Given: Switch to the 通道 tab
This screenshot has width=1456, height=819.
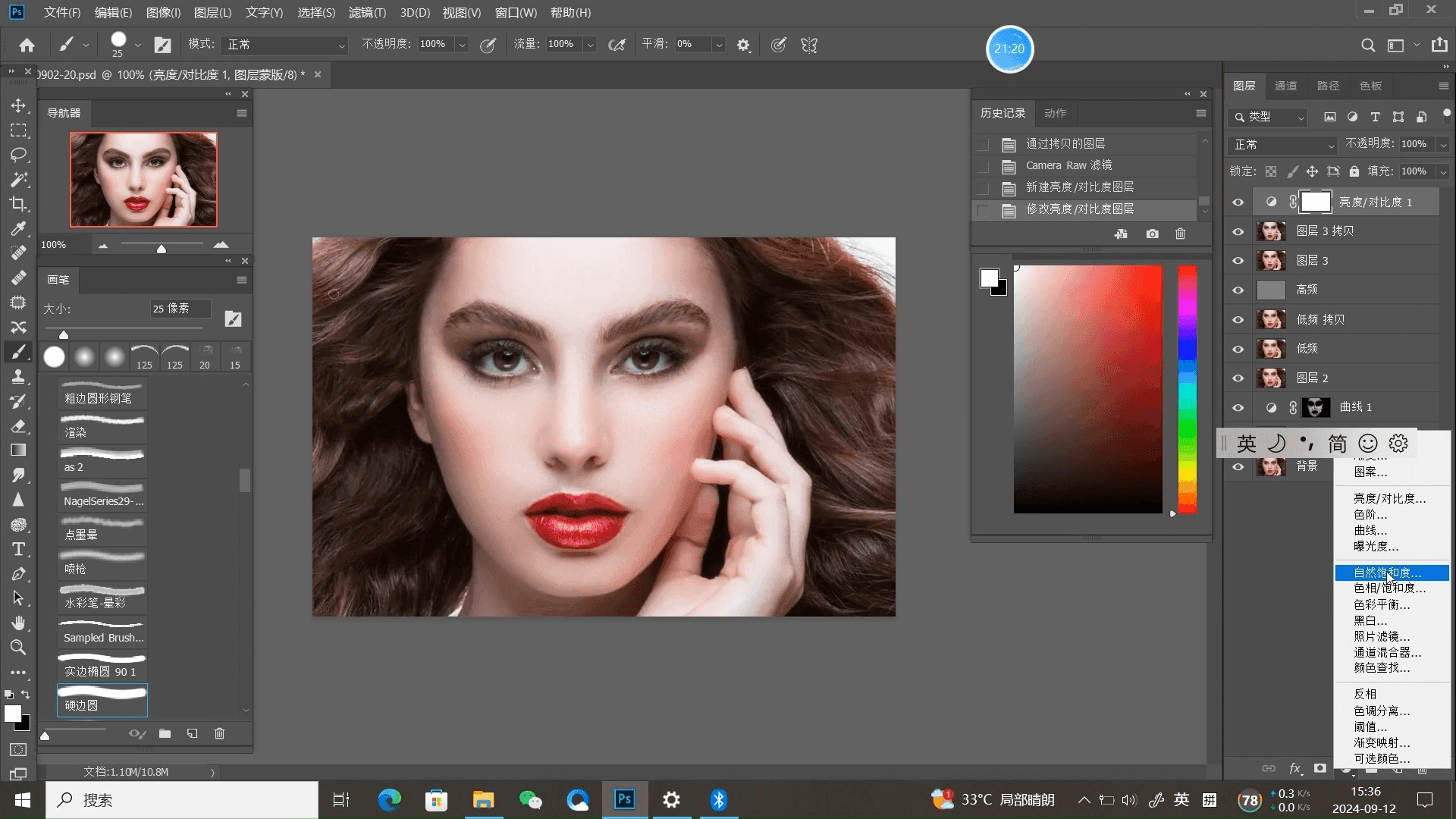Looking at the screenshot, I should tap(1285, 86).
